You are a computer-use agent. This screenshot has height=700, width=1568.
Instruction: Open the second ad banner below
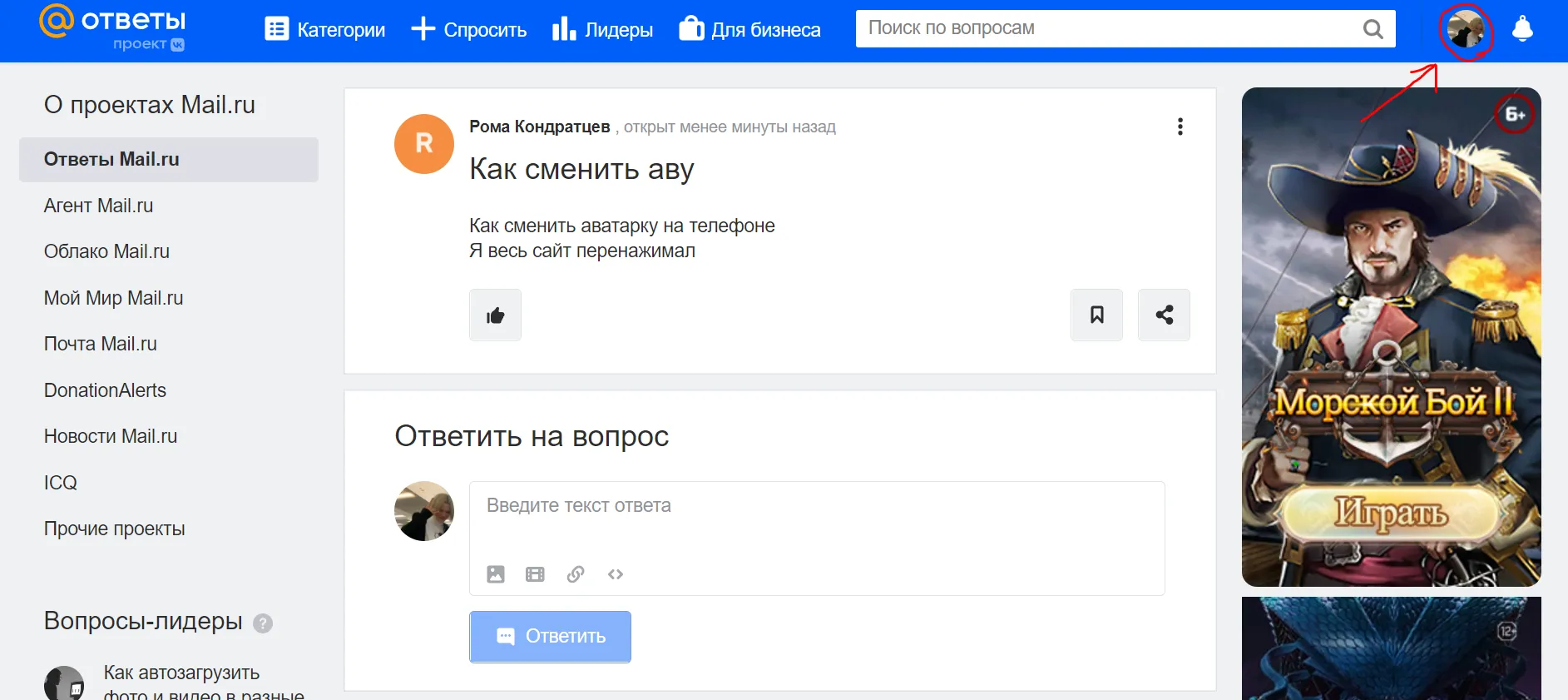[x=1391, y=648]
